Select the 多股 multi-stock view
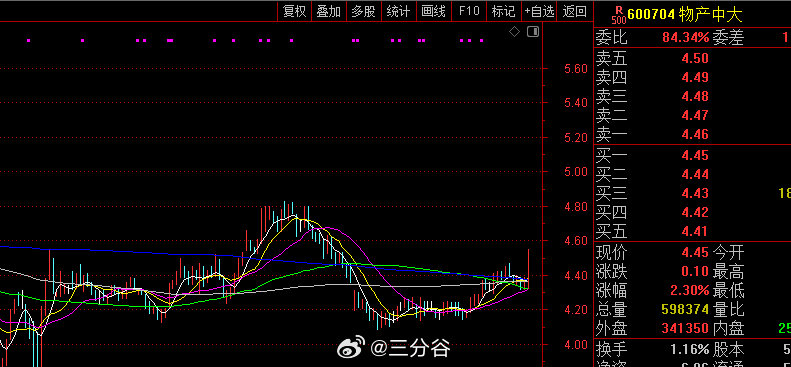The height and width of the screenshot is (367, 791). [364, 11]
